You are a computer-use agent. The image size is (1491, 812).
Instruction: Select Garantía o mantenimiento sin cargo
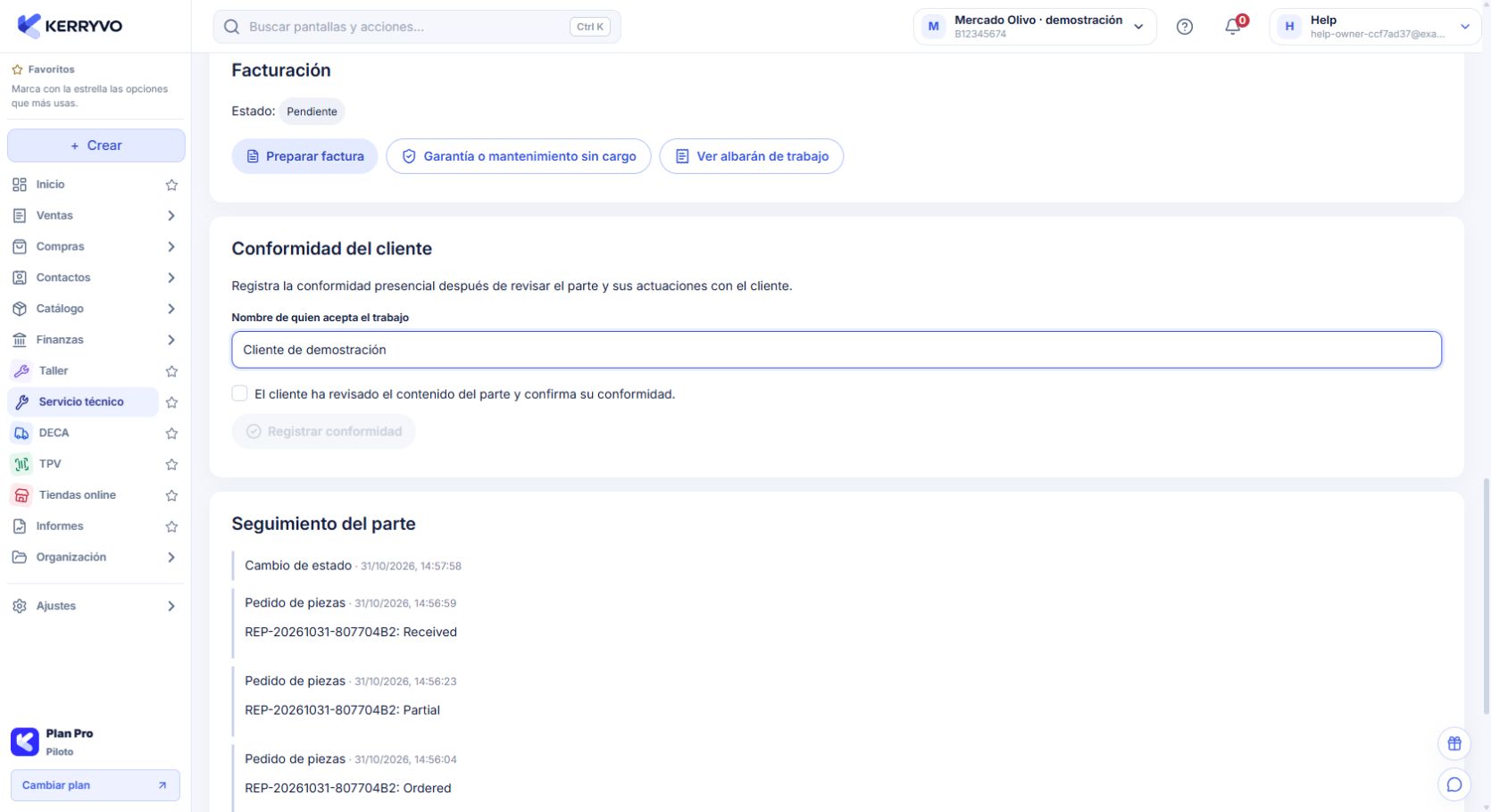pos(519,156)
